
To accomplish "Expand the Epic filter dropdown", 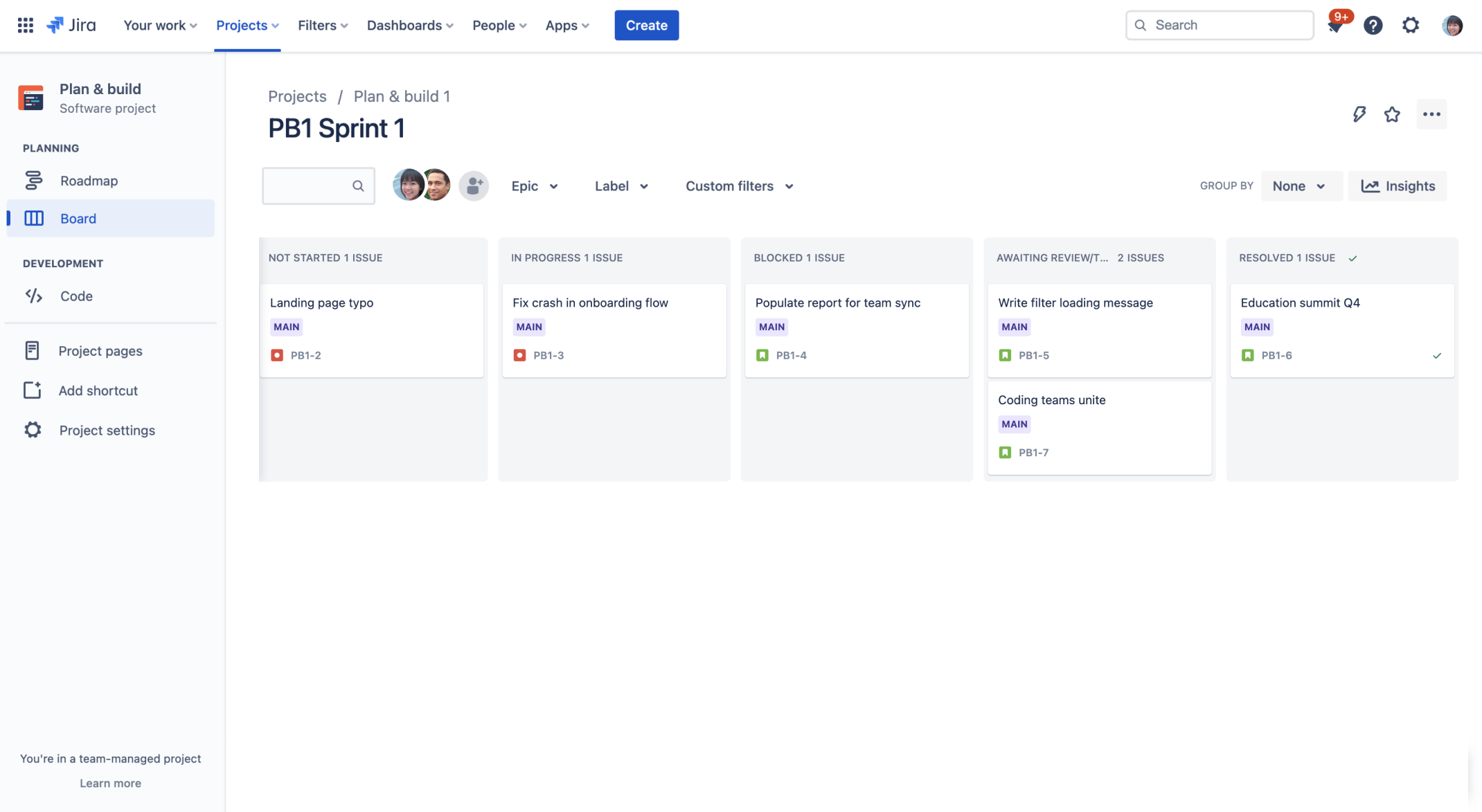I will point(534,186).
